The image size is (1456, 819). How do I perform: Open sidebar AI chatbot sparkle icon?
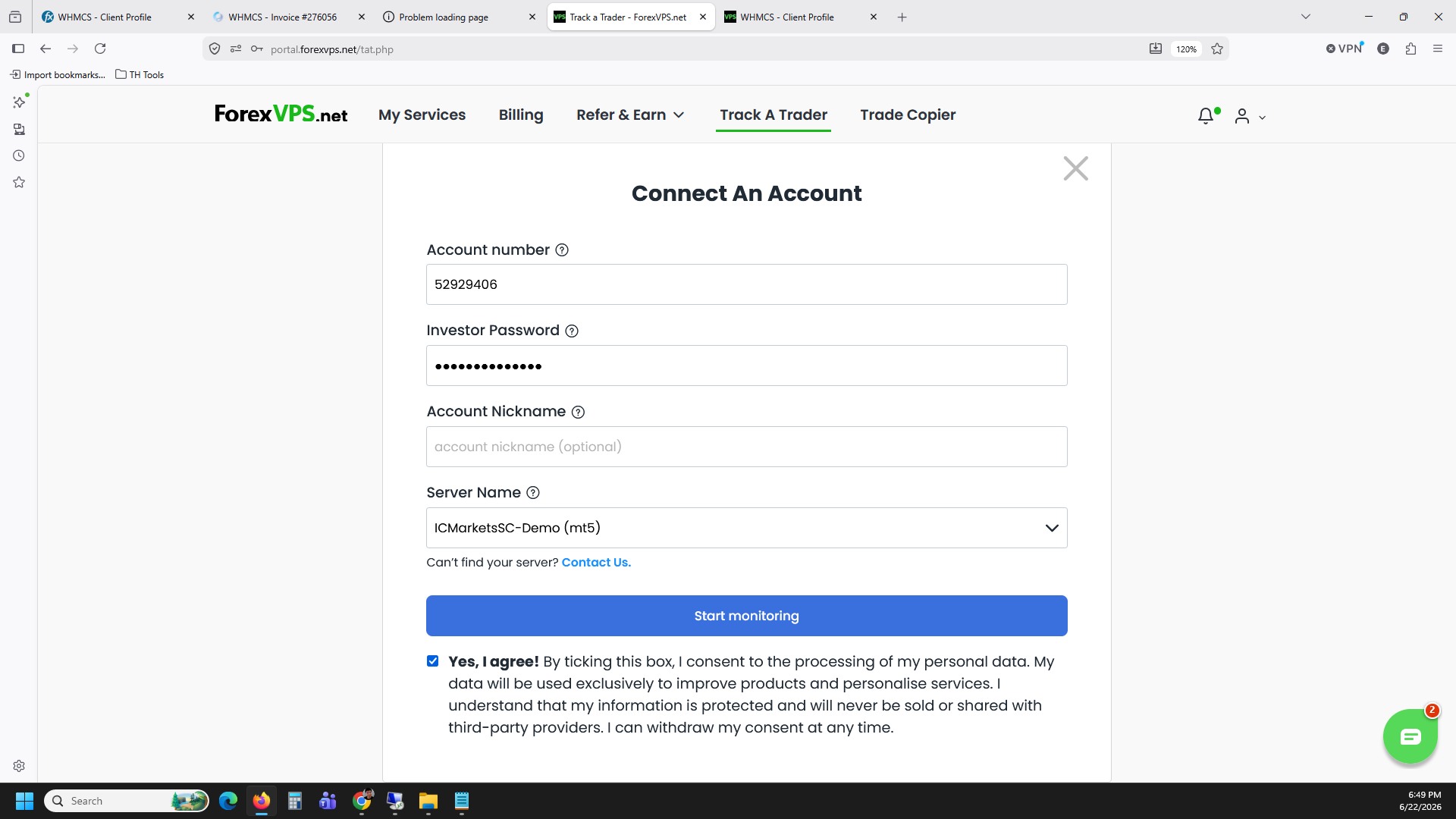(19, 102)
